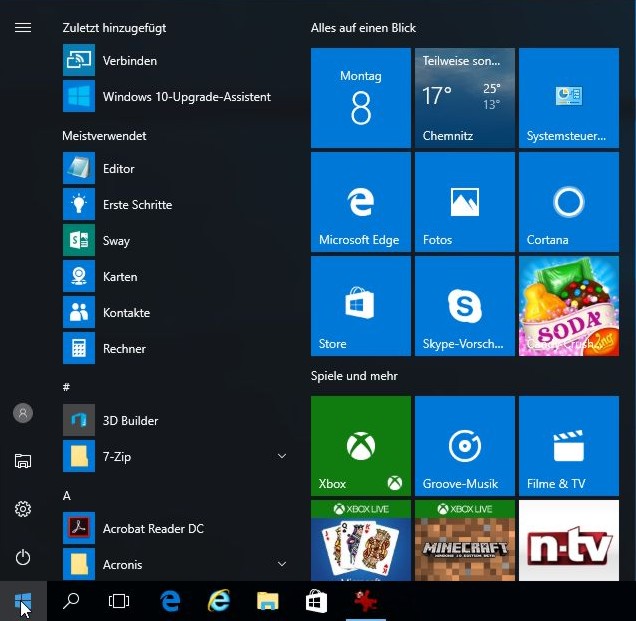Click the A alphabet section header
This screenshot has width=636, height=621.
coord(67,496)
